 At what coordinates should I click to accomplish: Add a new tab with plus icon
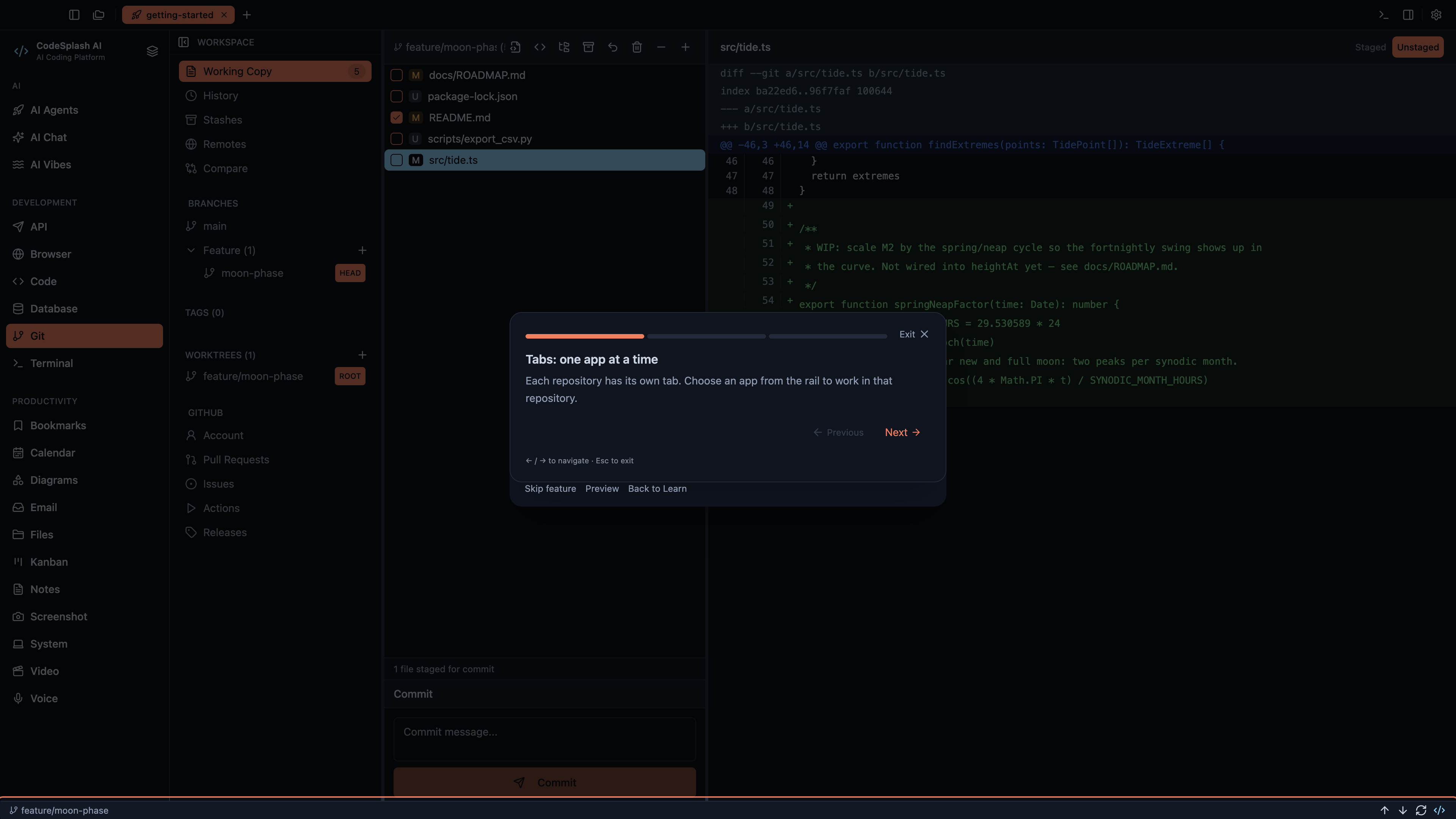(247, 15)
